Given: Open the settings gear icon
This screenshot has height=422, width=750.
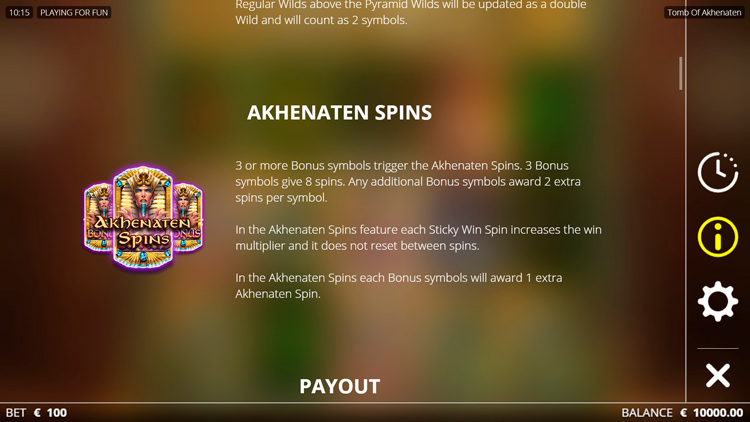Looking at the screenshot, I should click(x=717, y=301).
